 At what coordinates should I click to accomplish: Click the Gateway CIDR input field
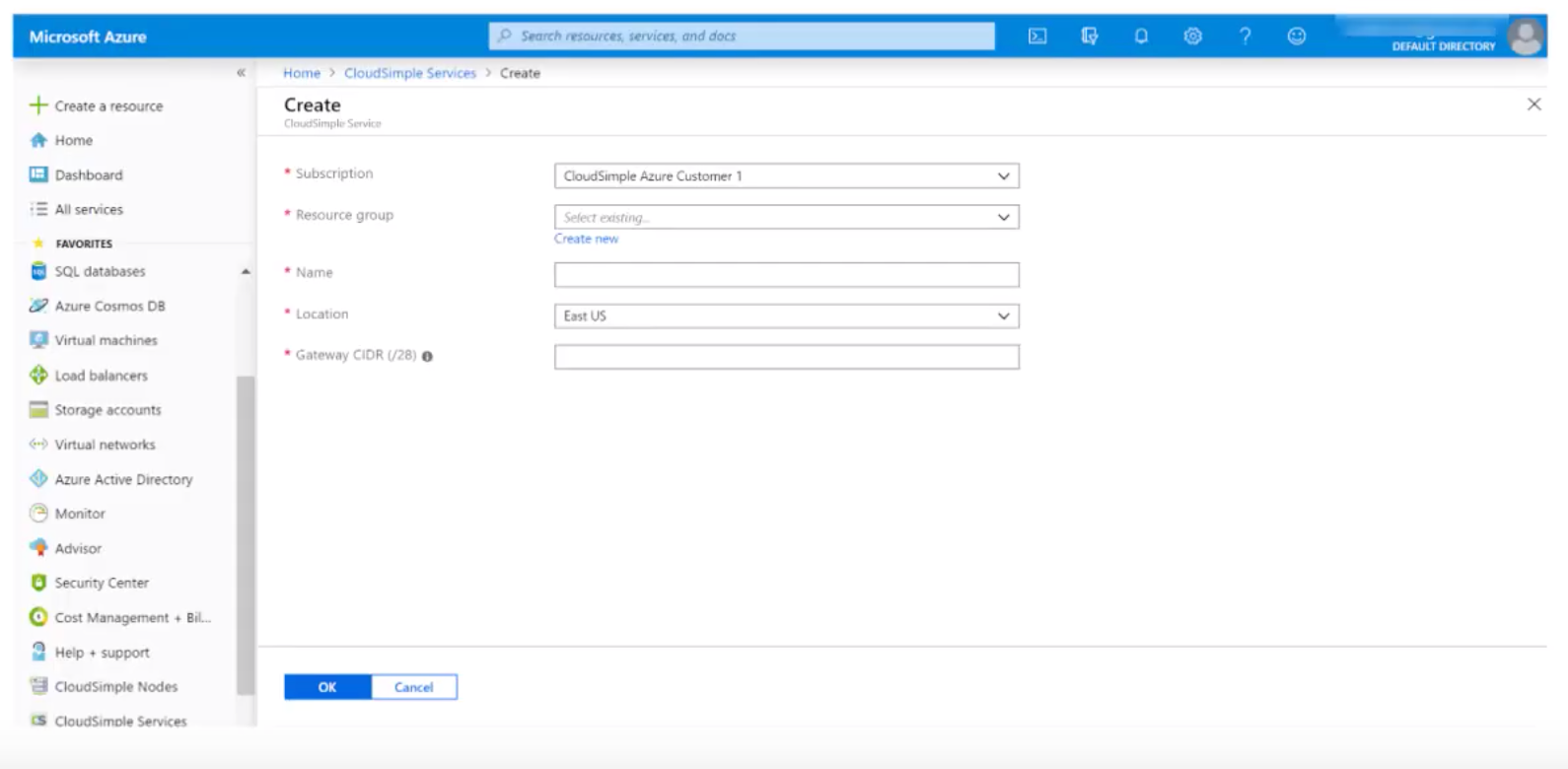[x=786, y=357]
